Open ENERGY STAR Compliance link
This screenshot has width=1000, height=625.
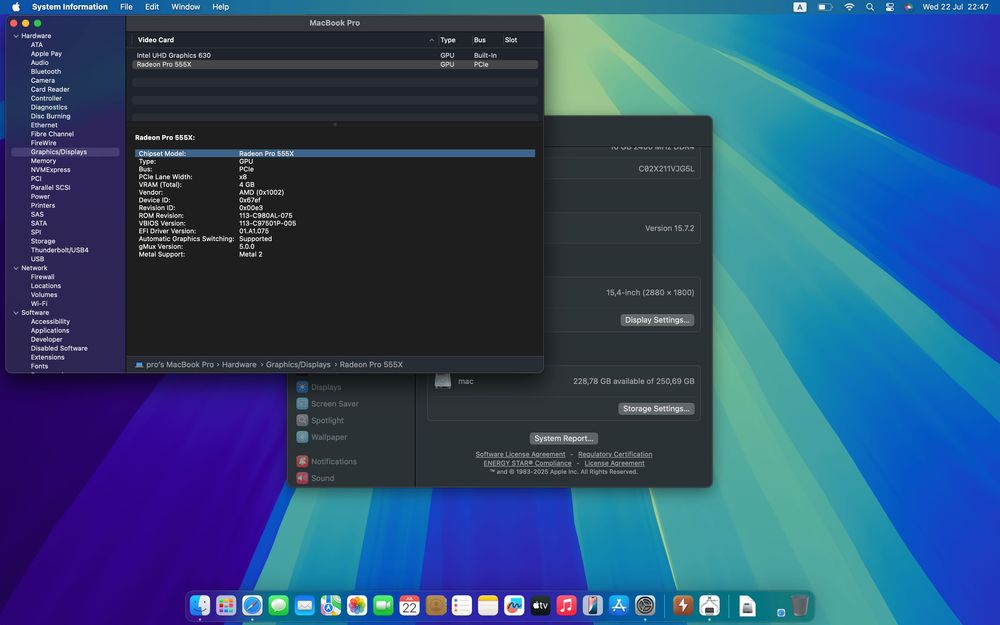point(527,464)
